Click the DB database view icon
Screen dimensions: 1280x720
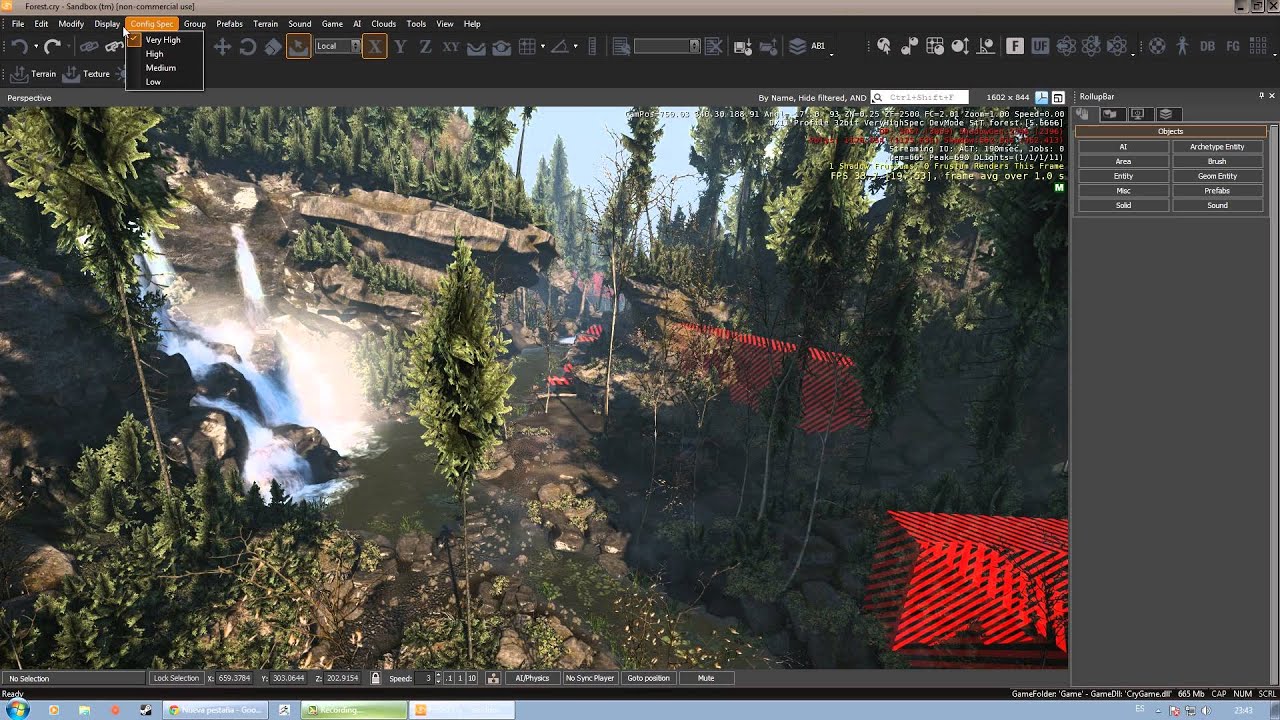click(1207, 46)
